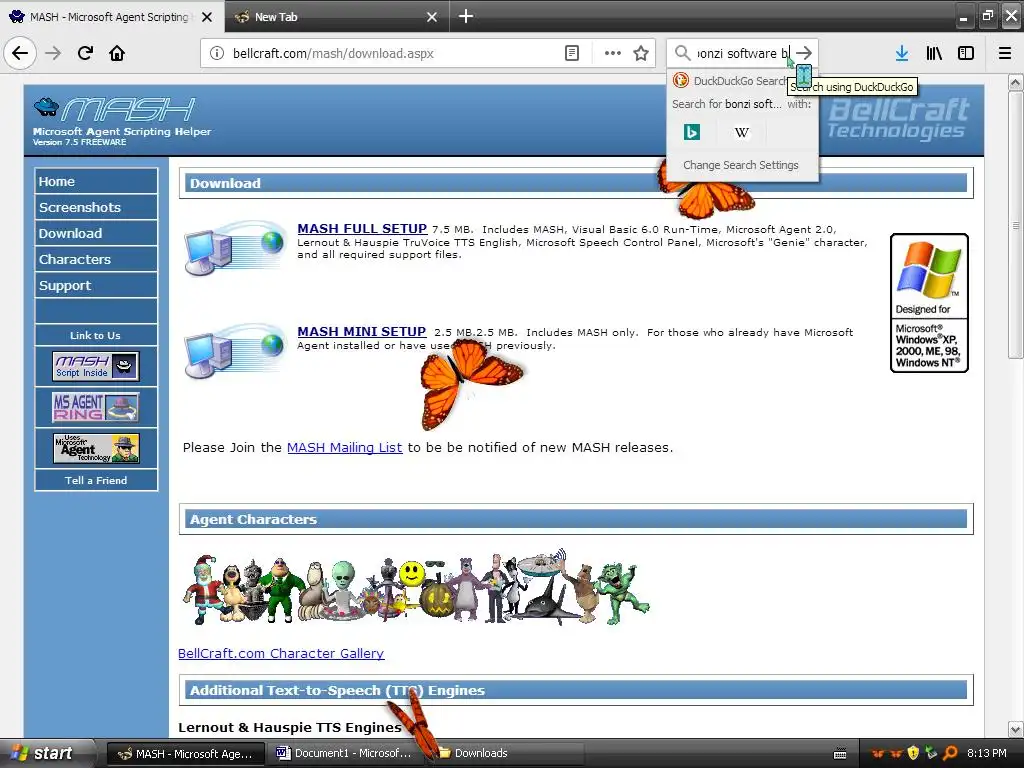The width and height of the screenshot is (1024, 768).
Task: Click the mini setup download computer icon
Action: point(234,351)
